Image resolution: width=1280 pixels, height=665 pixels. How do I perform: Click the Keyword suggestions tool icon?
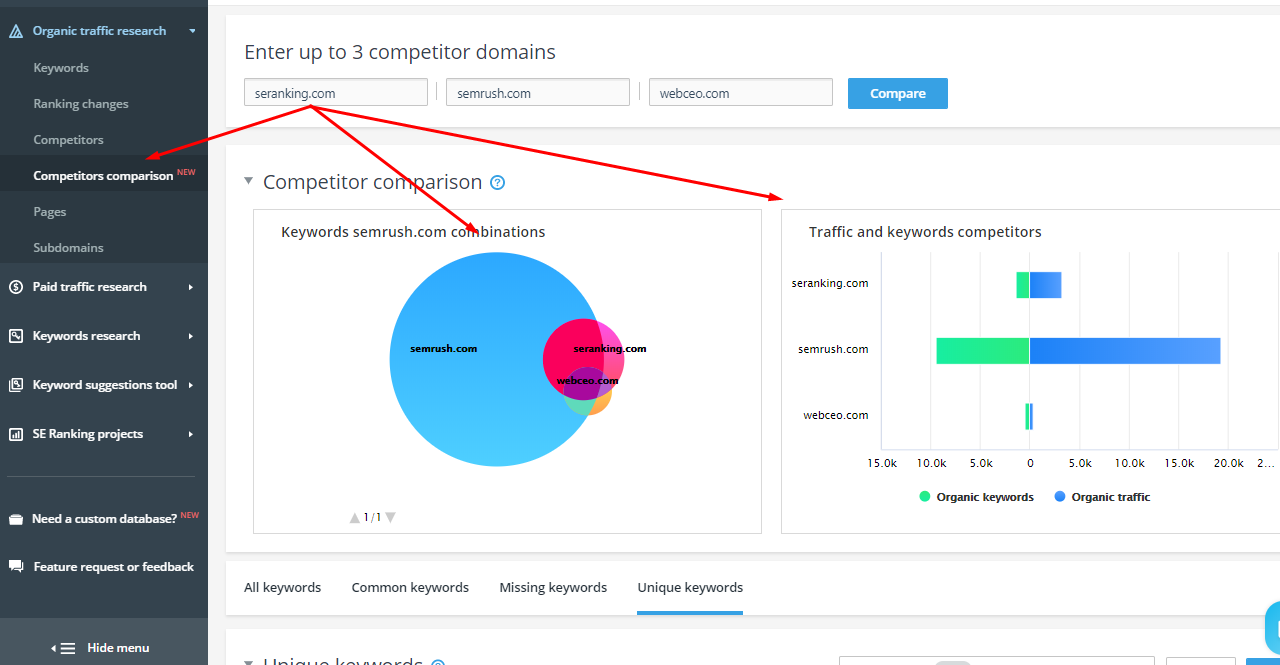pyautogui.click(x=16, y=385)
